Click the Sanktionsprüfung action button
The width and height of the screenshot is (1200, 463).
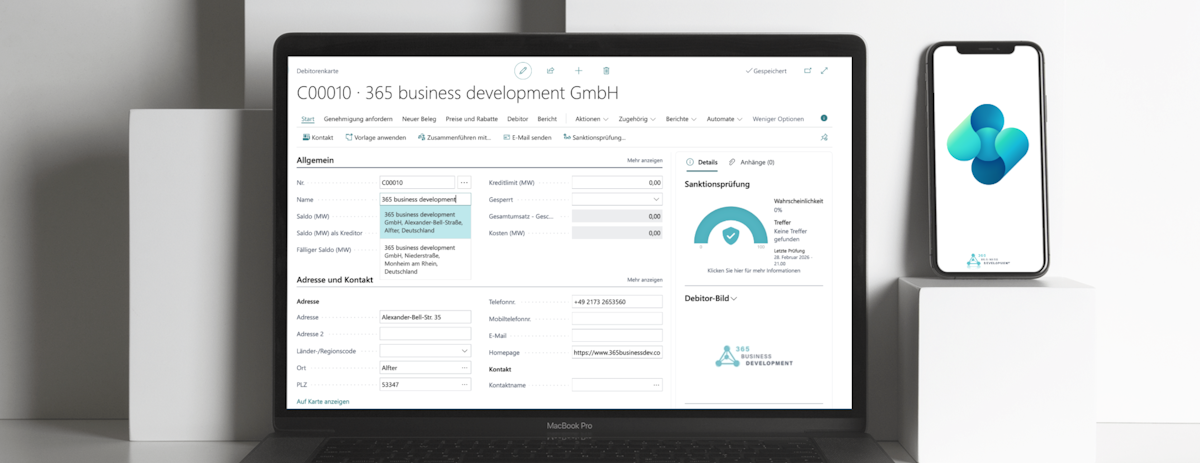pos(595,137)
